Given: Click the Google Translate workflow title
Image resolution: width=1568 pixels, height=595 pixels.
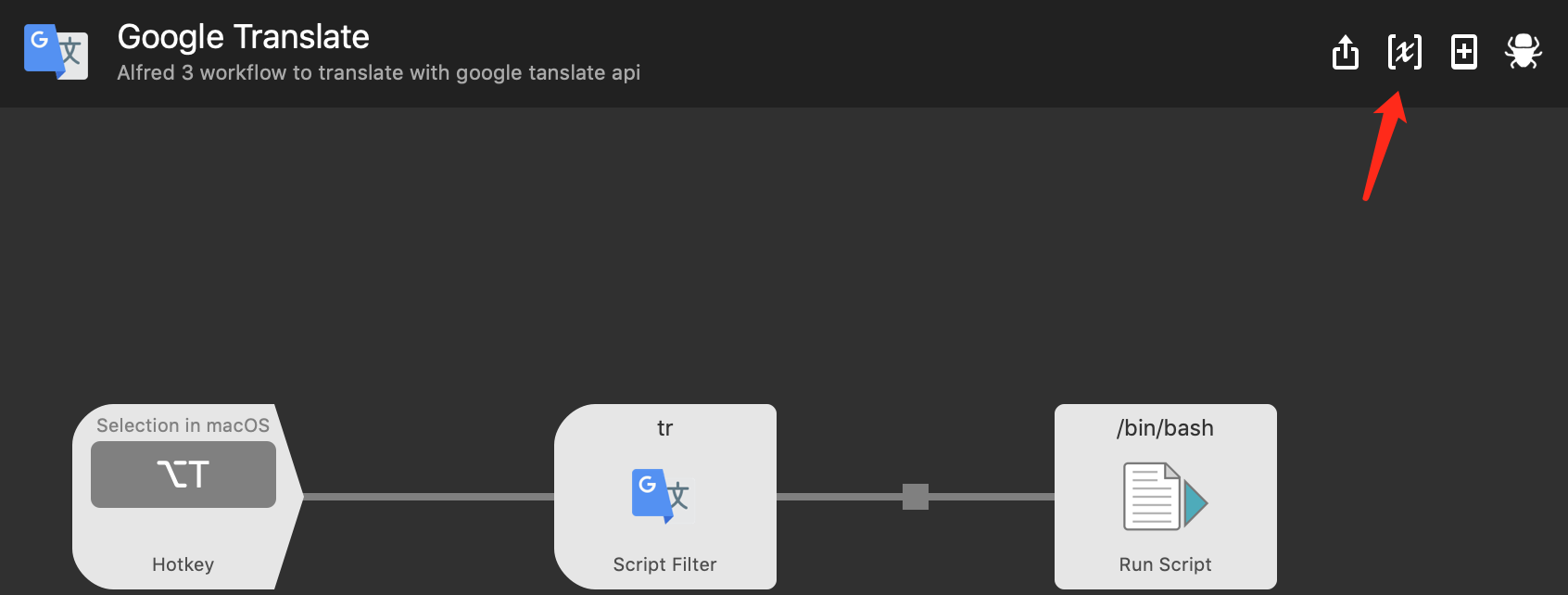Looking at the screenshot, I should (243, 36).
